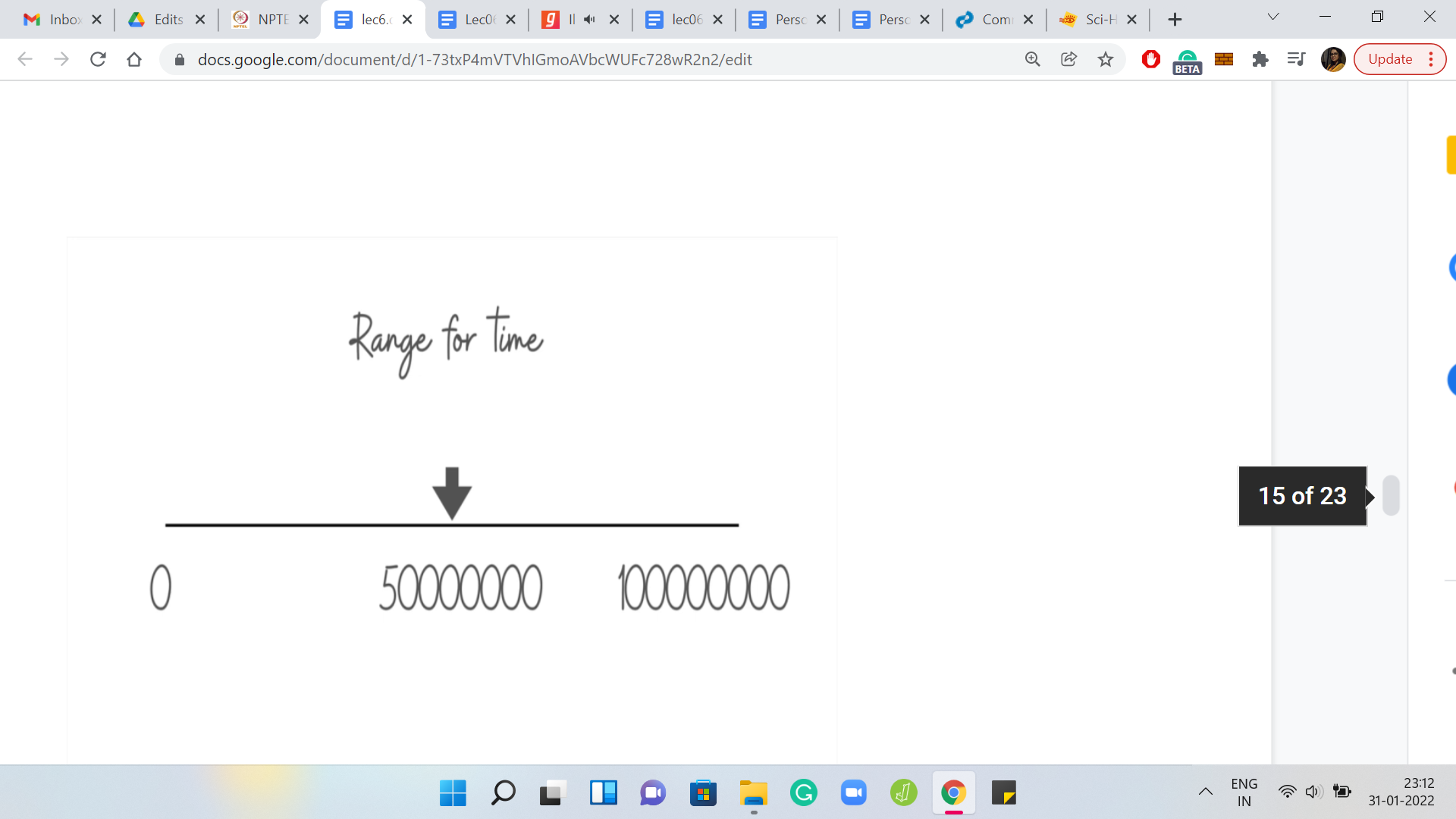This screenshot has height=819, width=1456.
Task: Share this page using the share icon
Action: (1068, 59)
